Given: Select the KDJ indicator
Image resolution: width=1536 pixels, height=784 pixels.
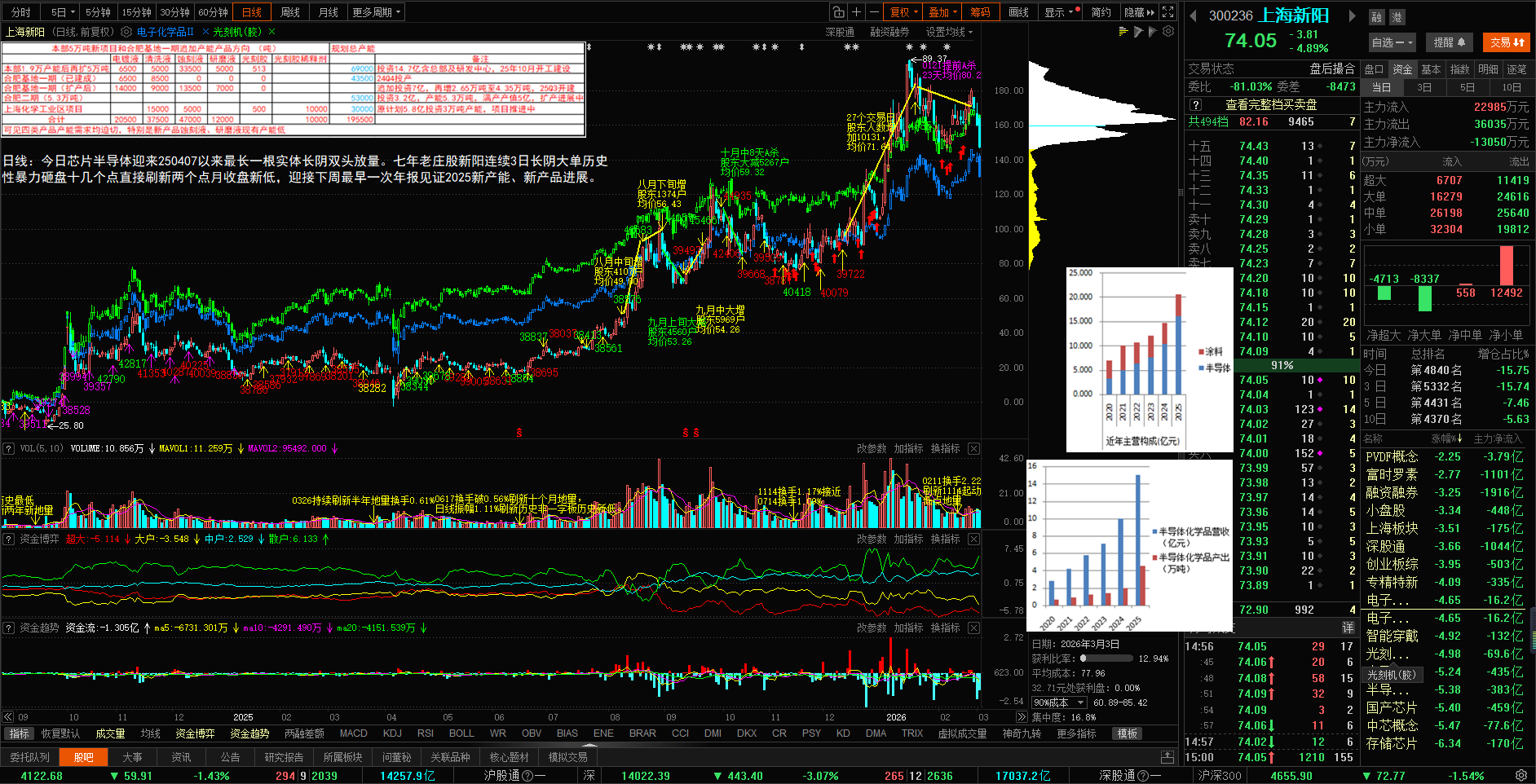Looking at the screenshot, I should click(393, 733).
